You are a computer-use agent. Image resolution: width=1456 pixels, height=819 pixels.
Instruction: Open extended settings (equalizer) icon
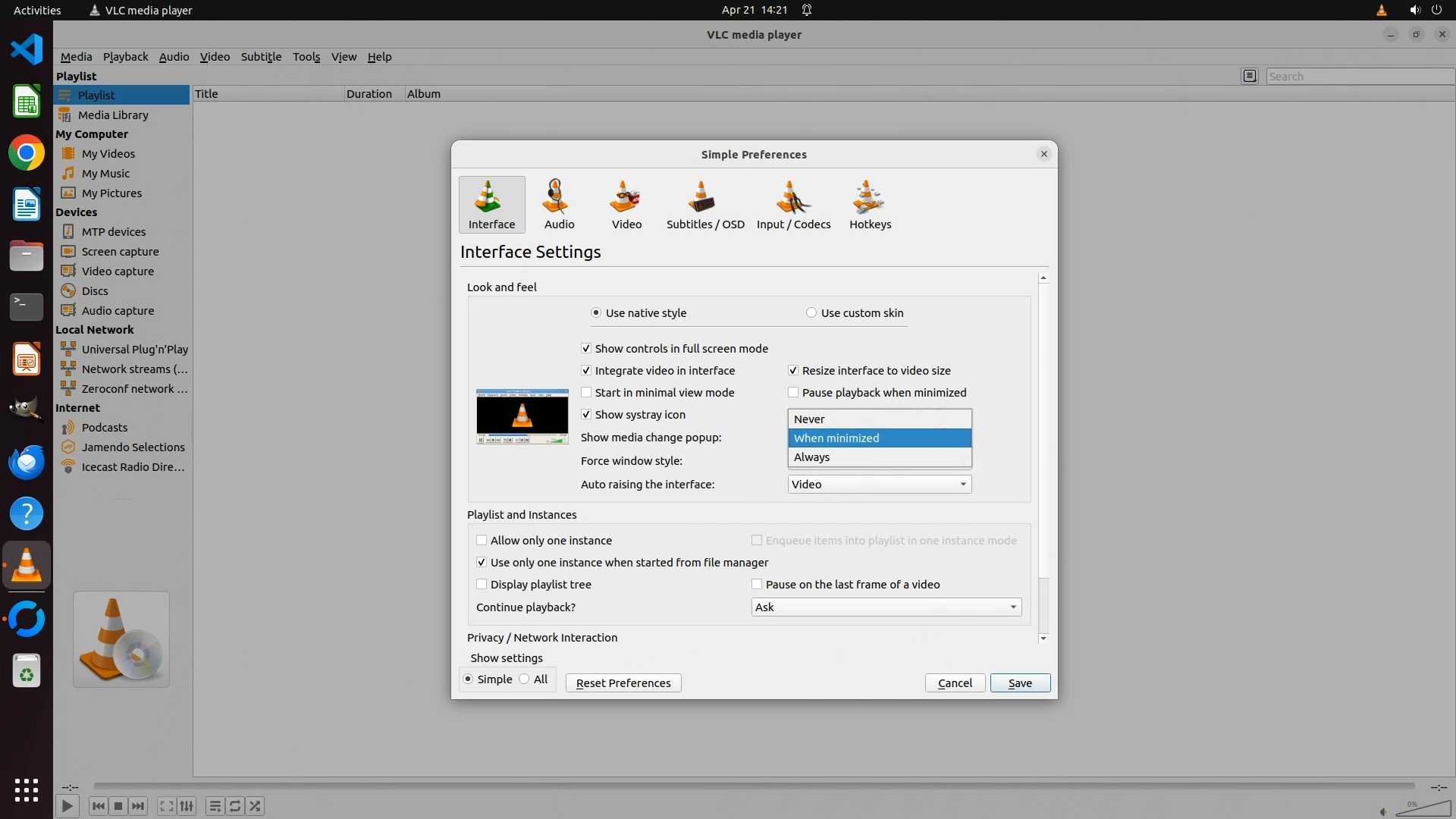tap(187, 806)
